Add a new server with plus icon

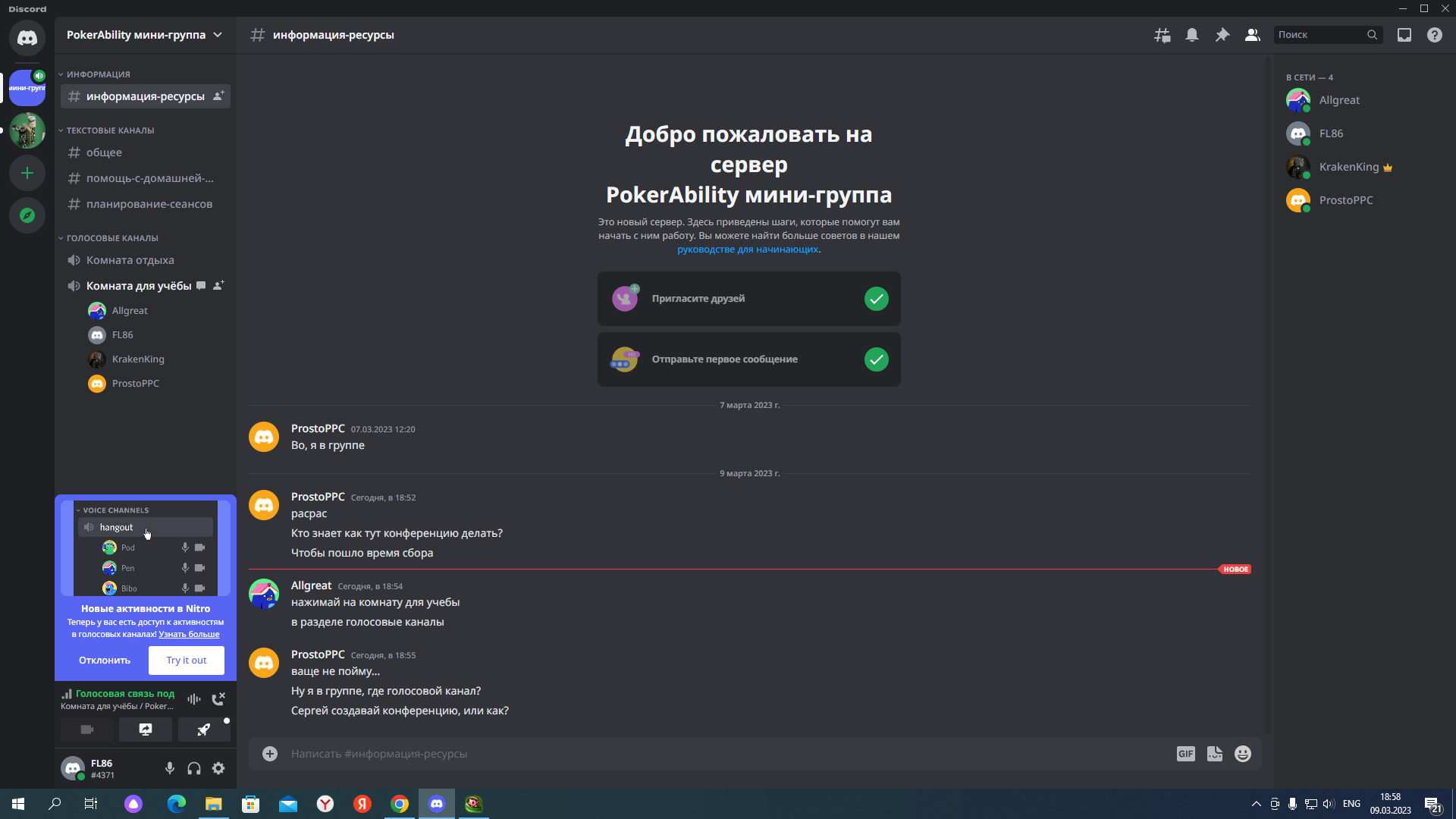click(27, 173)
